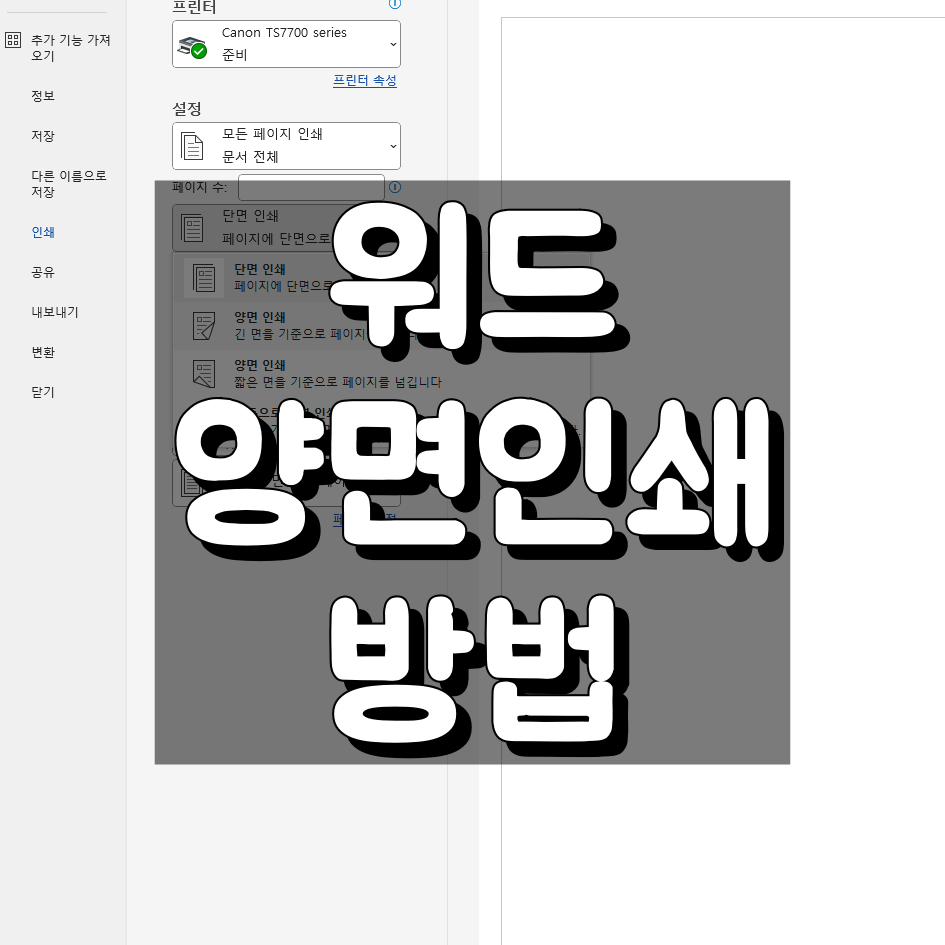
Task: Click the 추가 기능 가져오기 sidebar icon
Action: tap(13, 40)
